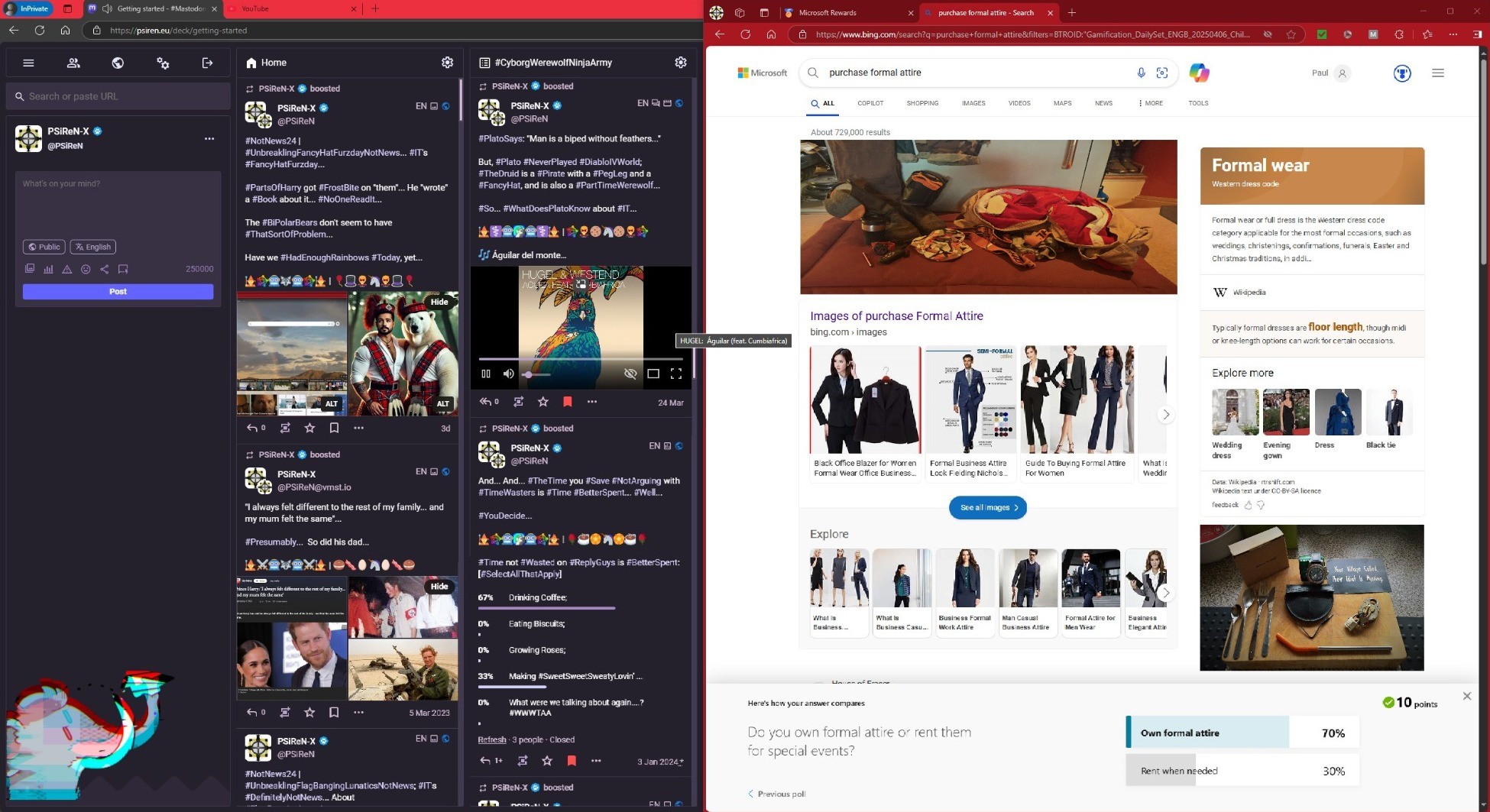Screen dimensions: 1490x812
Task: Bookmark the Home post dated 5 Mar 2023
Action: [x=334, y=713]
